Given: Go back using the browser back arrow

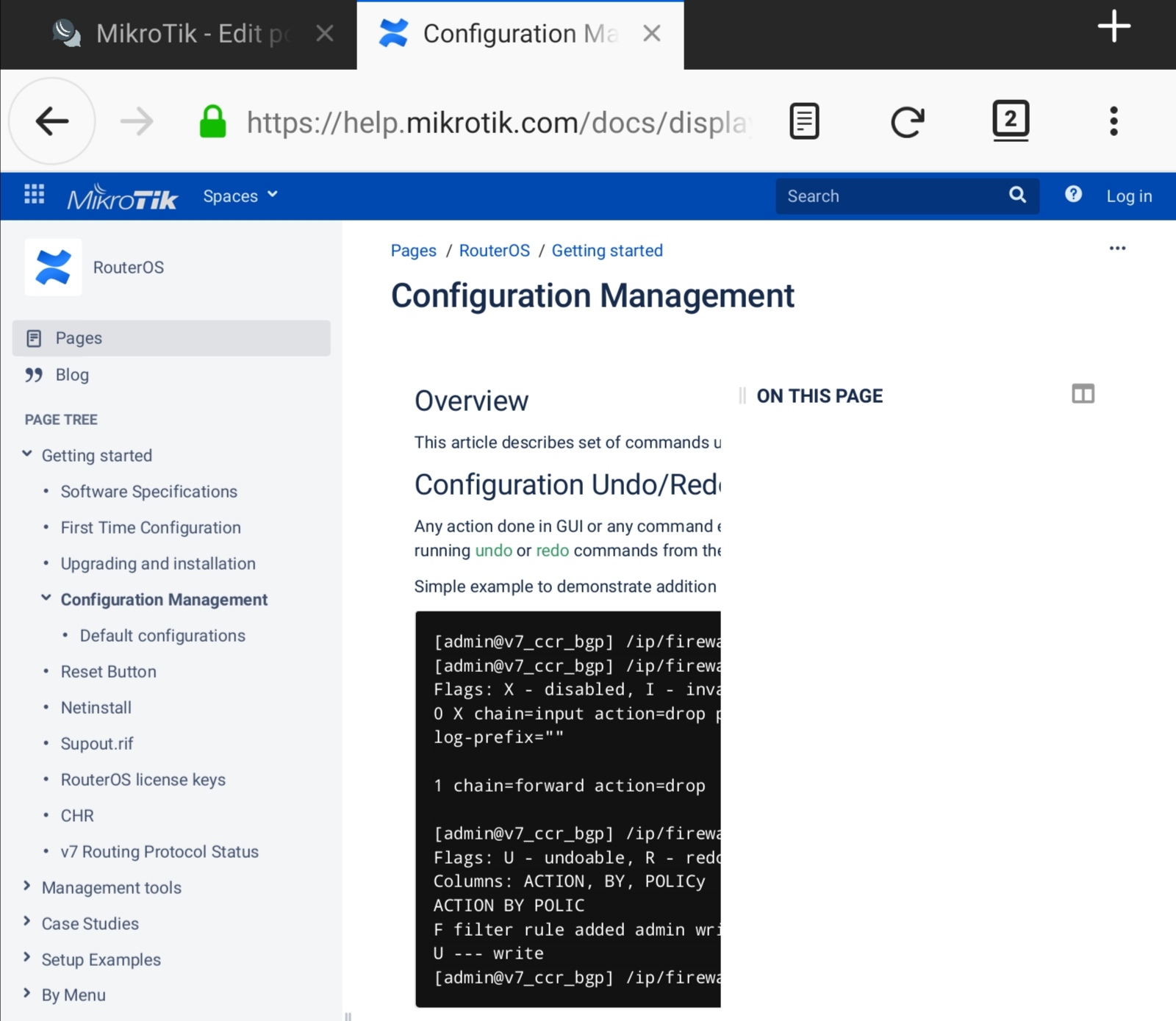Looking at the screenshot, I should (x=51, y=121).
